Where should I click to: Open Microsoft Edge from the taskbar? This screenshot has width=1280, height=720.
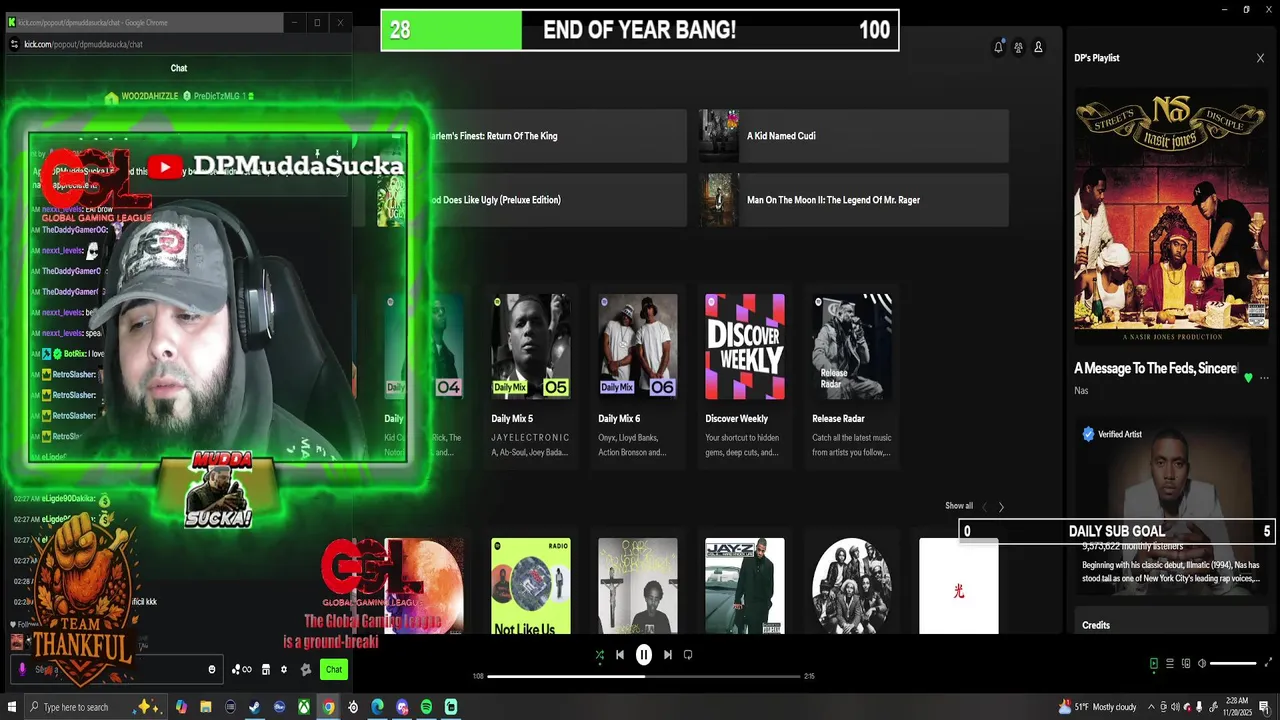point(377,707)
